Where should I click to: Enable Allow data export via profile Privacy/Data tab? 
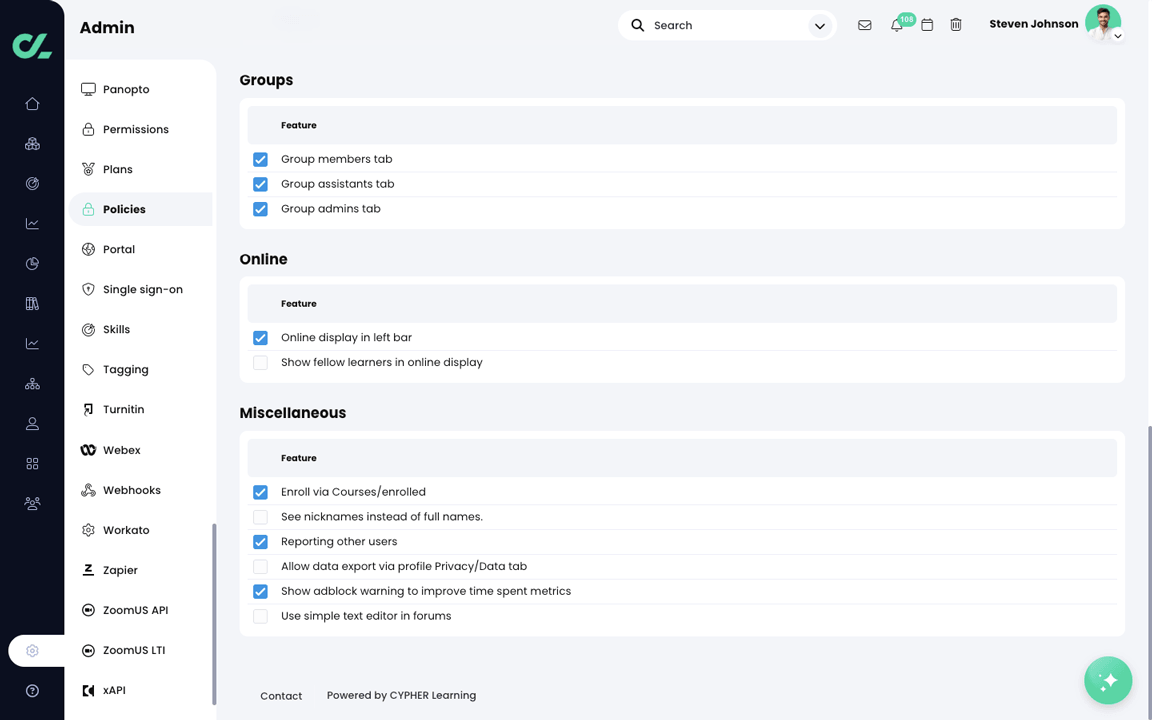pos(260,567)
